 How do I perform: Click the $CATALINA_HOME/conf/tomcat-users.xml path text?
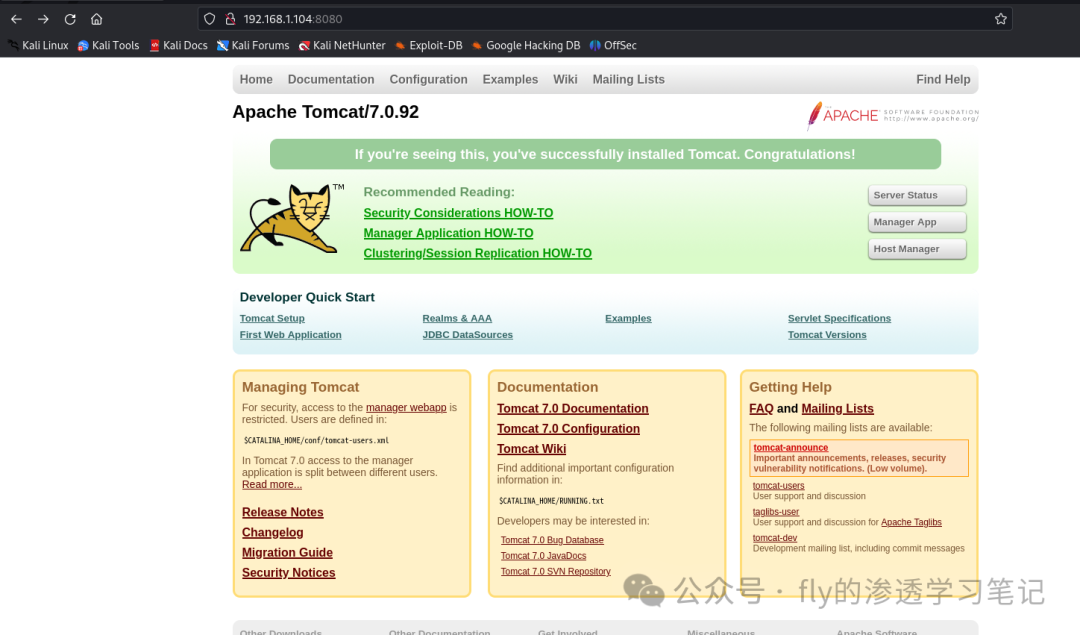coord(316,440)
